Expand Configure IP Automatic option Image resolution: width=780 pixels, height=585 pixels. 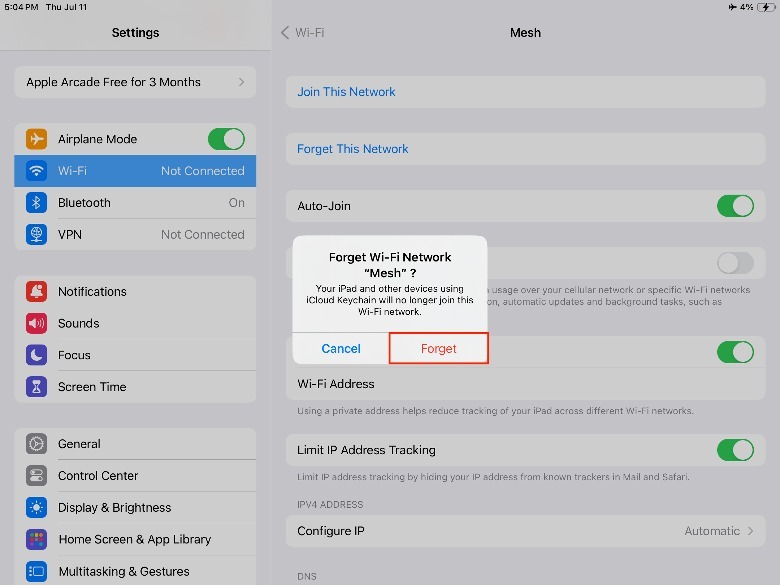pos(719,531)
